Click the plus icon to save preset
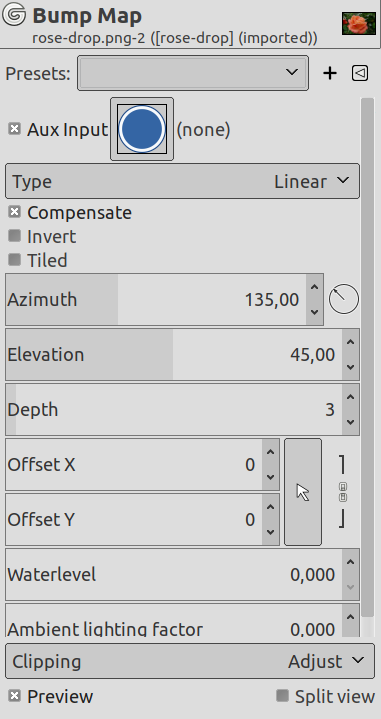This screenshot has width=381, height=719. [330, 73]
